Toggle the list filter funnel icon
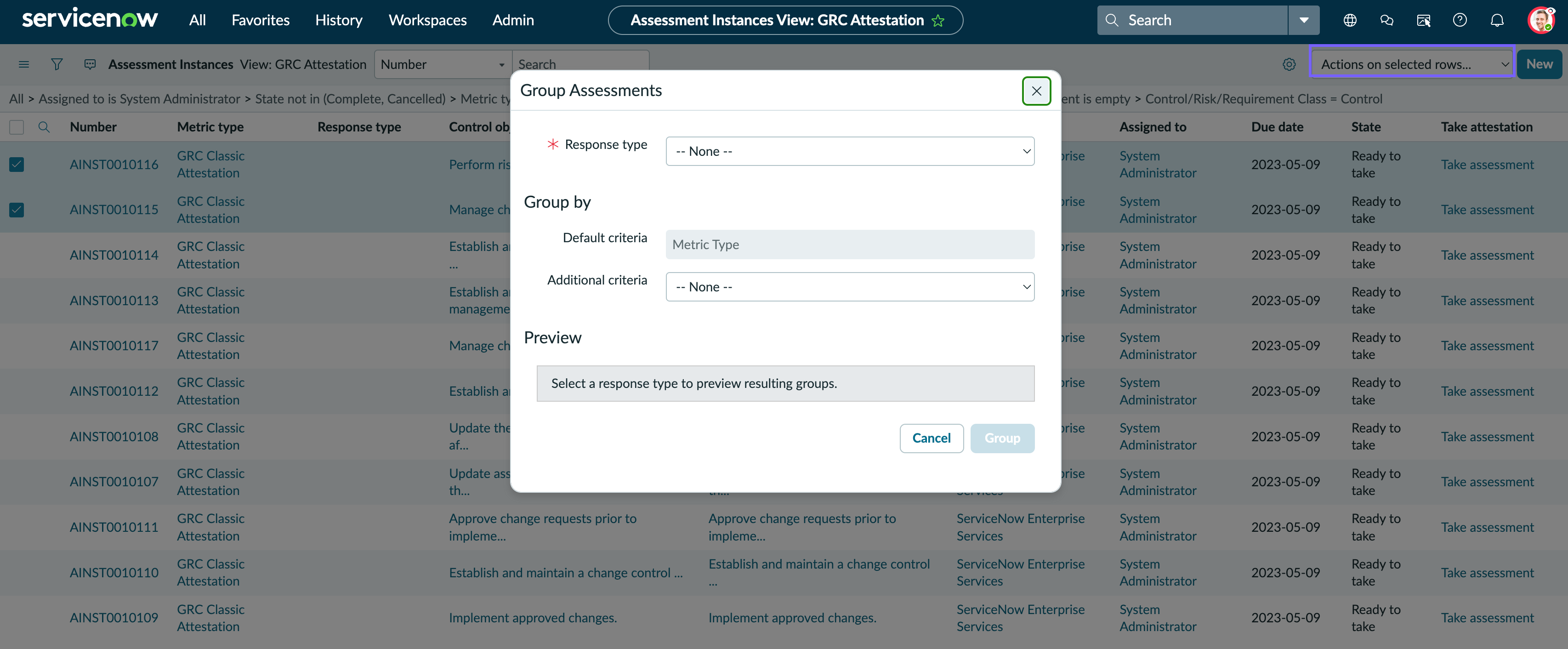This screenshot has width=1568, height=649. point(57,64)
